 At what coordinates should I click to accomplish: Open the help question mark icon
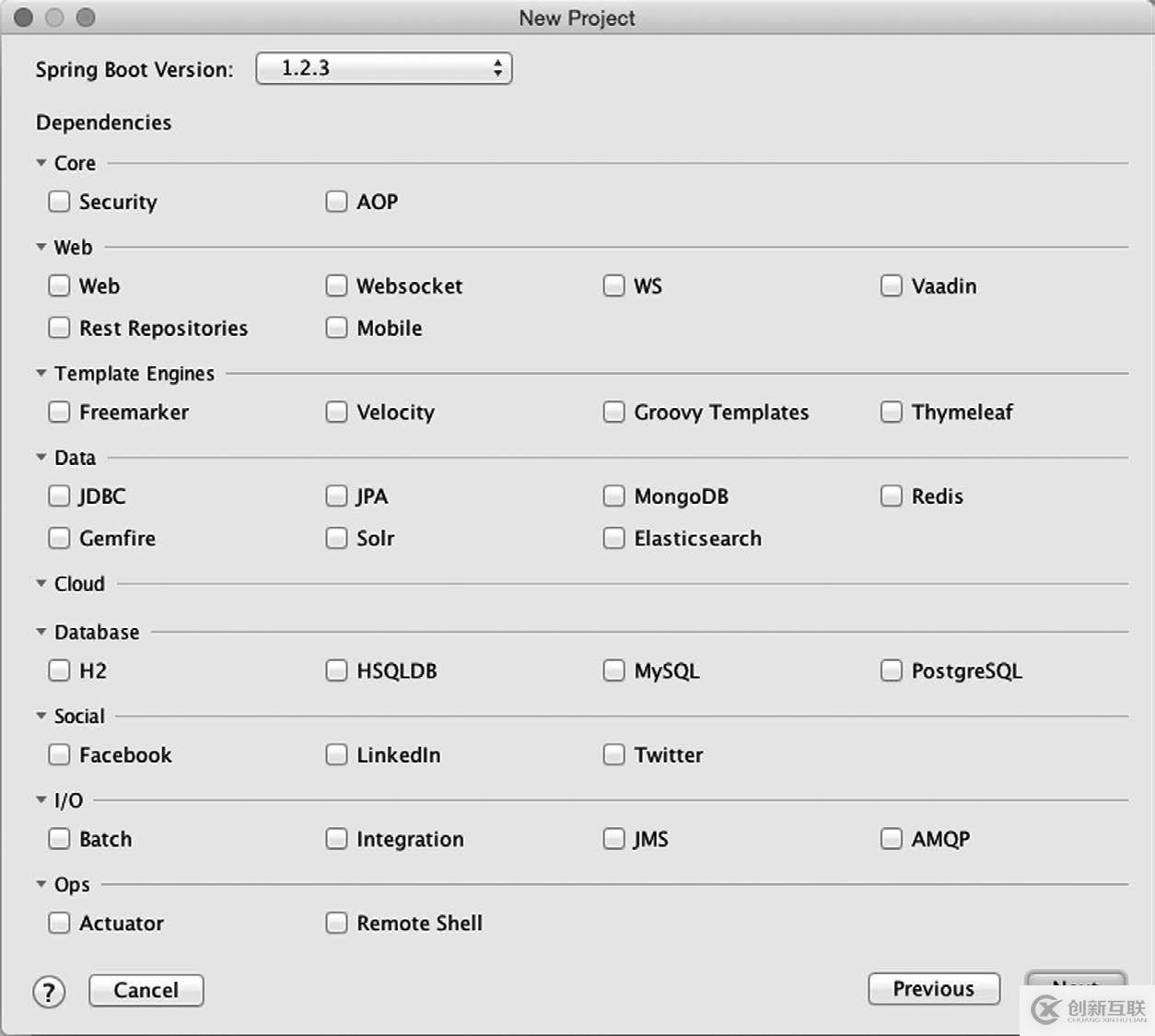[x=49, y=993]
